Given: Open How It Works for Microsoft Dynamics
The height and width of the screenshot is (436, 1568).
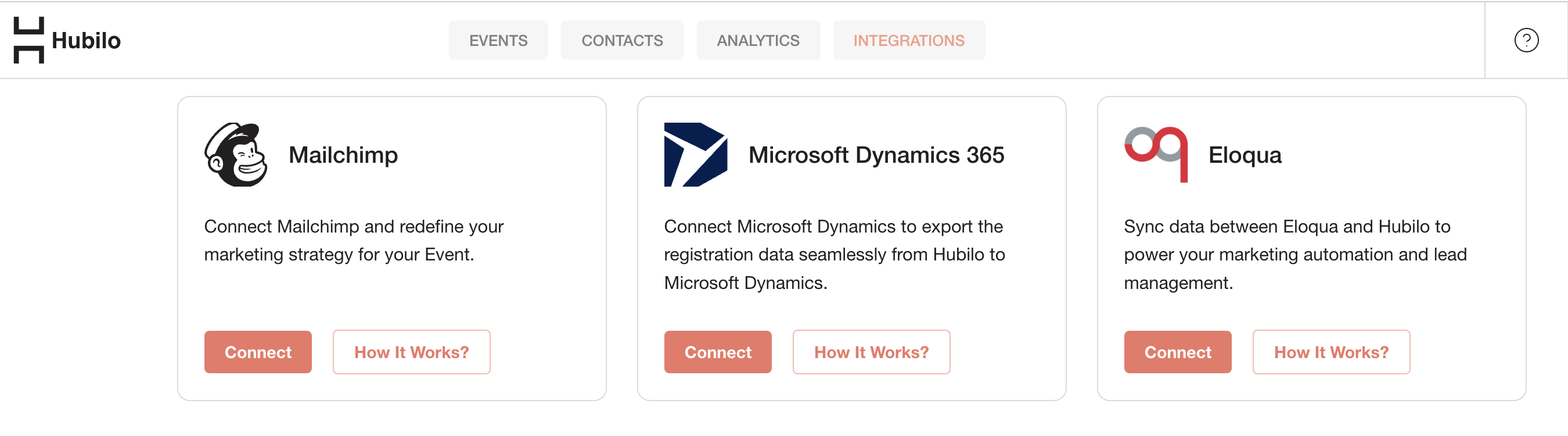Looking at the screenshot, I should click(x=871, y=352).
